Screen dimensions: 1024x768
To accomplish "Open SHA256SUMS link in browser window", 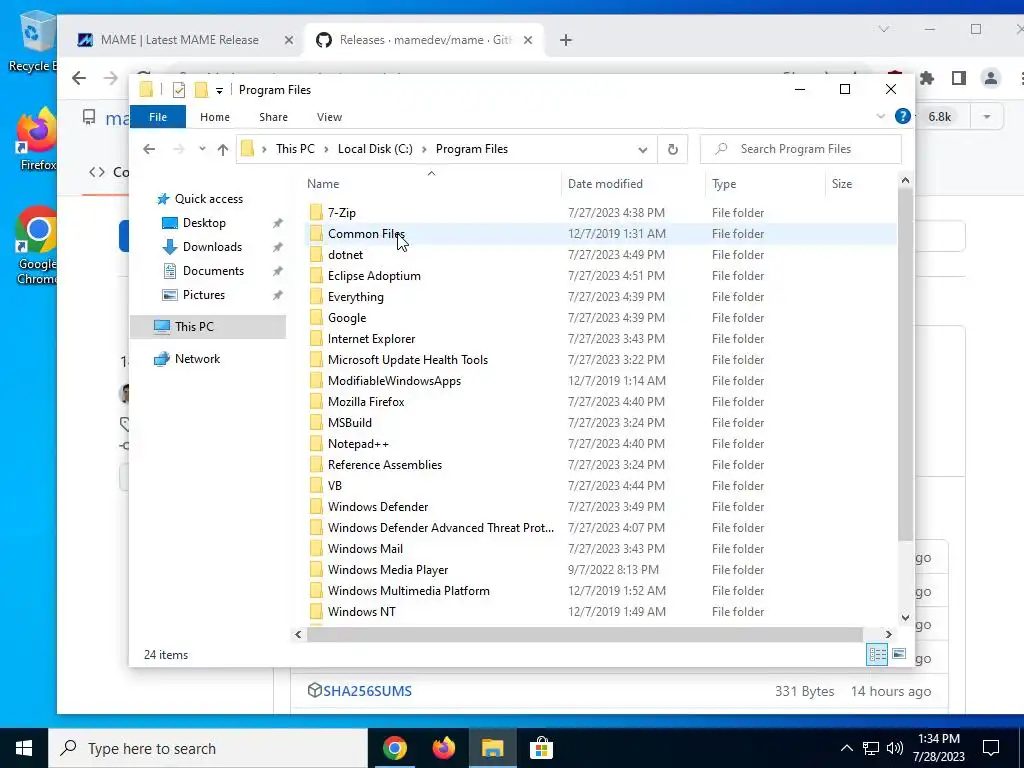I will 367,691.
